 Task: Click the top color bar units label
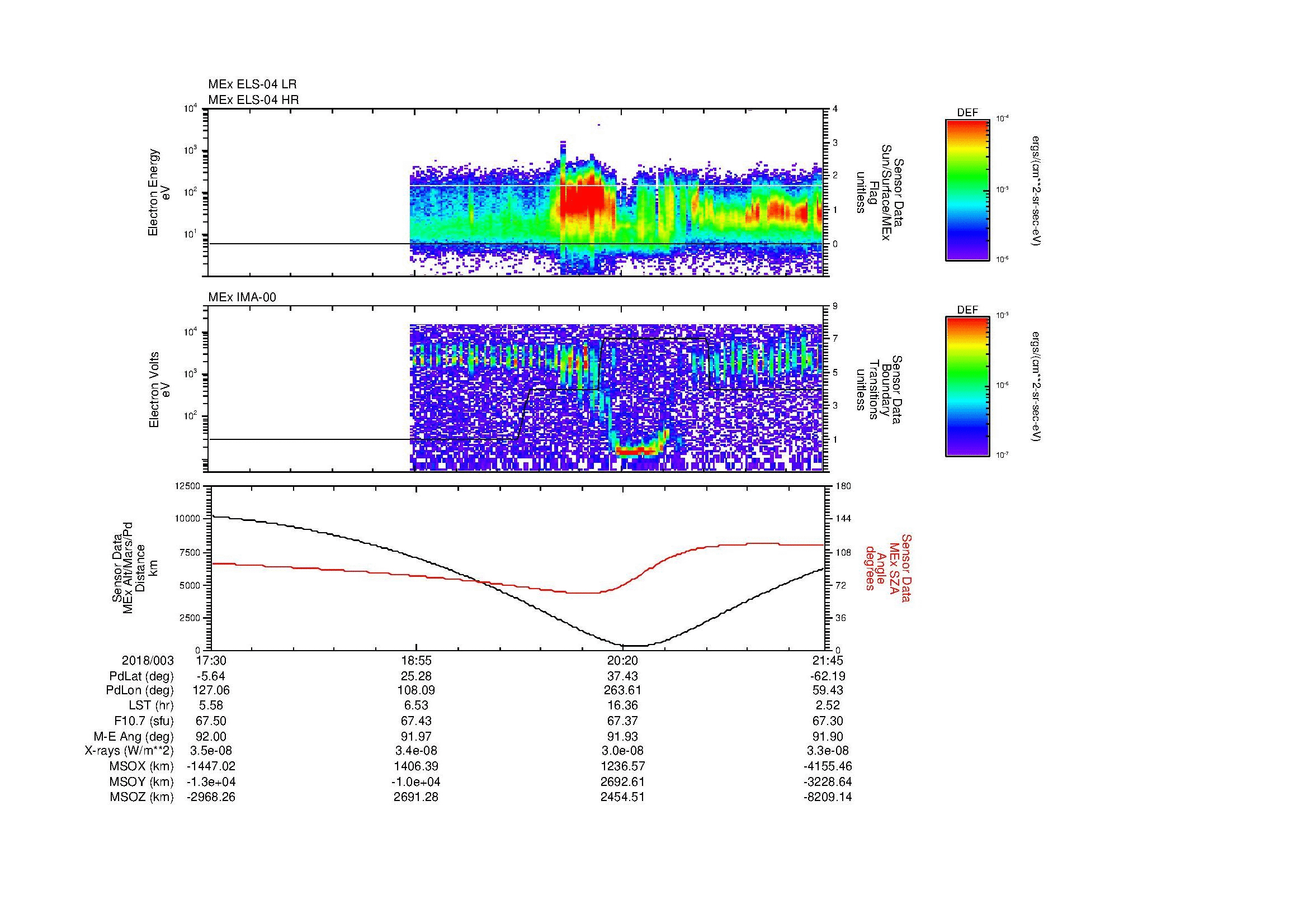(1036, 190)
